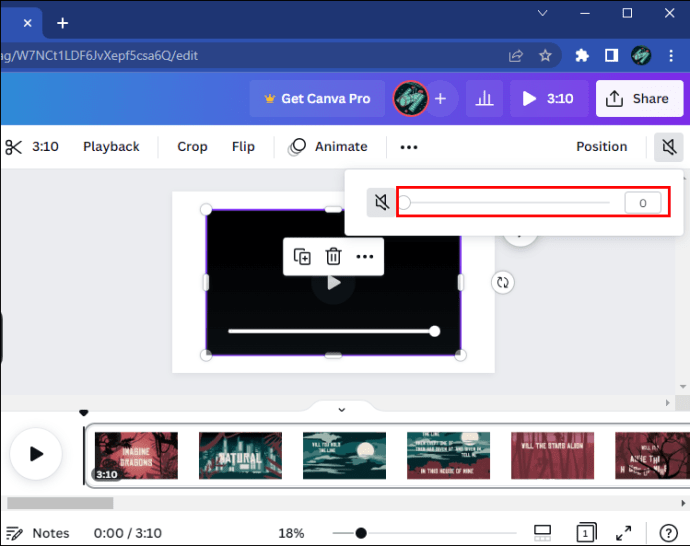The height and width of the screenshot is (546, 690).
Task: Click the duplicate icon above the video
Action: [x=302, y=257]
